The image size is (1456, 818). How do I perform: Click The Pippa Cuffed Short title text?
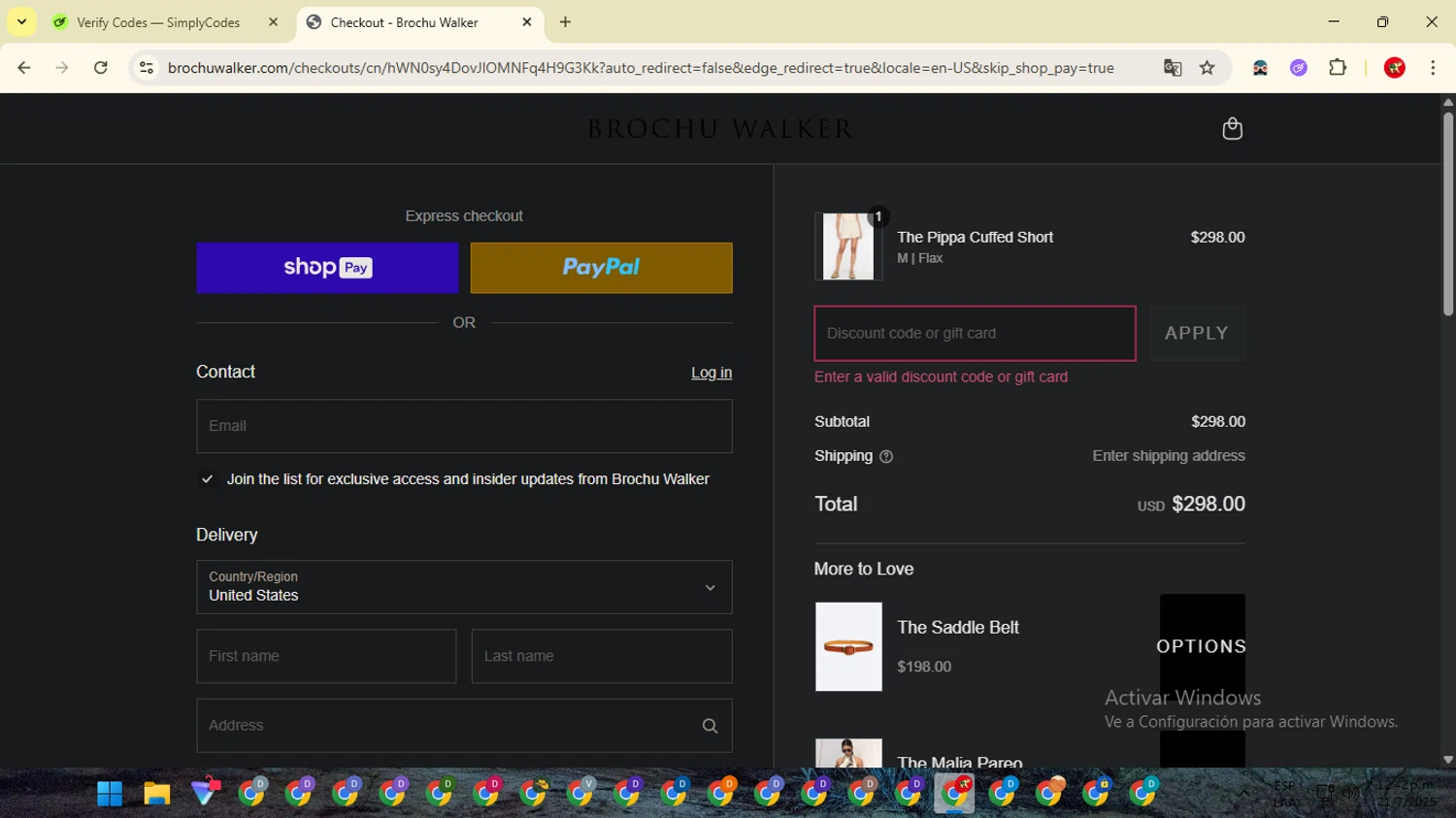(975, 237)
